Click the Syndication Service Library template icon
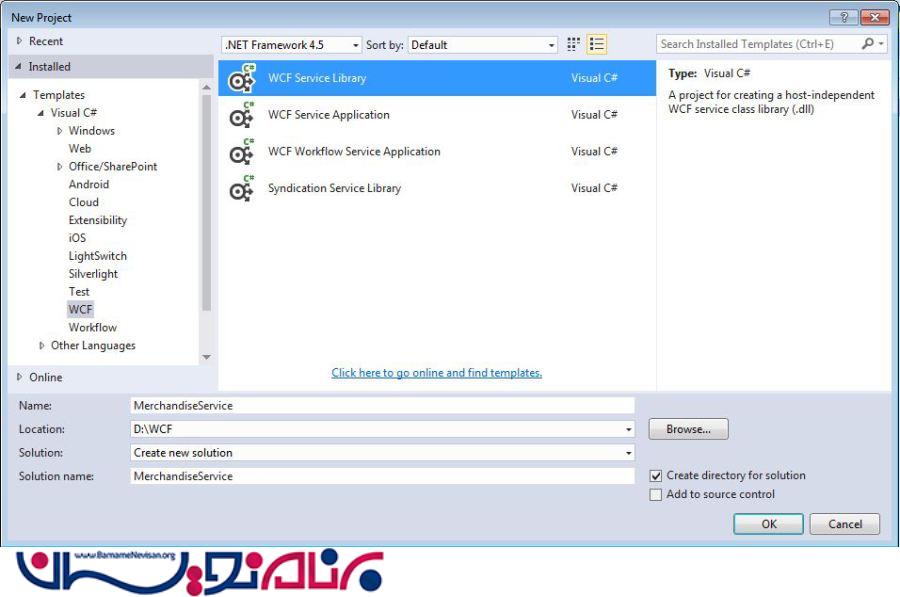Image resolution: width=900 pixels, height=597 pixels. (x=241, y=188)
